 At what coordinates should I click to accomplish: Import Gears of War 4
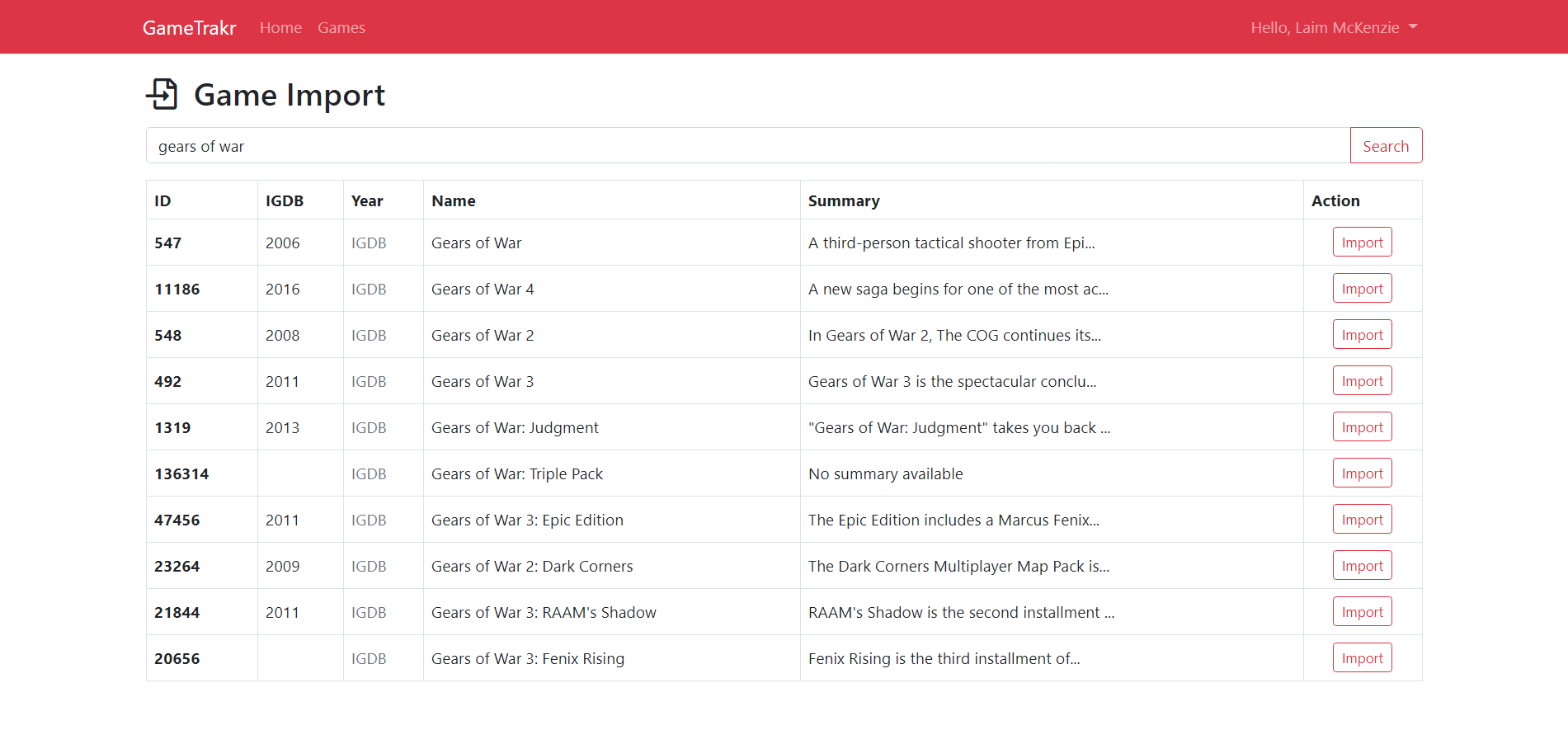(x=1361, y=289)
